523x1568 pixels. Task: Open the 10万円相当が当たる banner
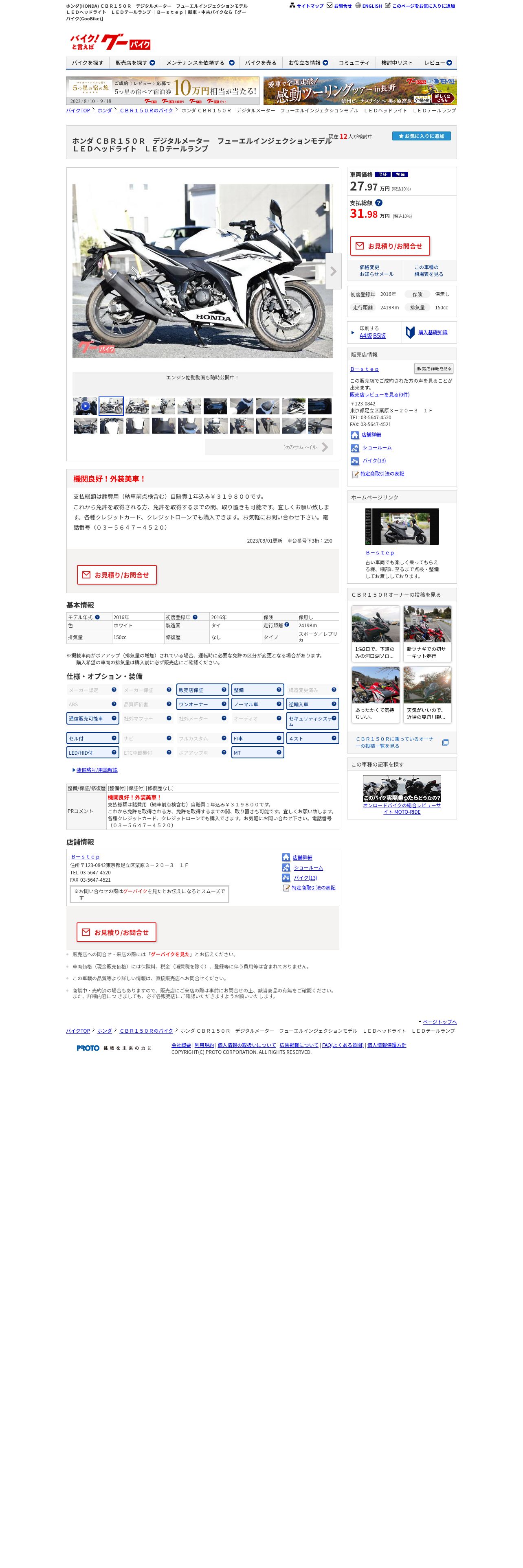(163, 91)
